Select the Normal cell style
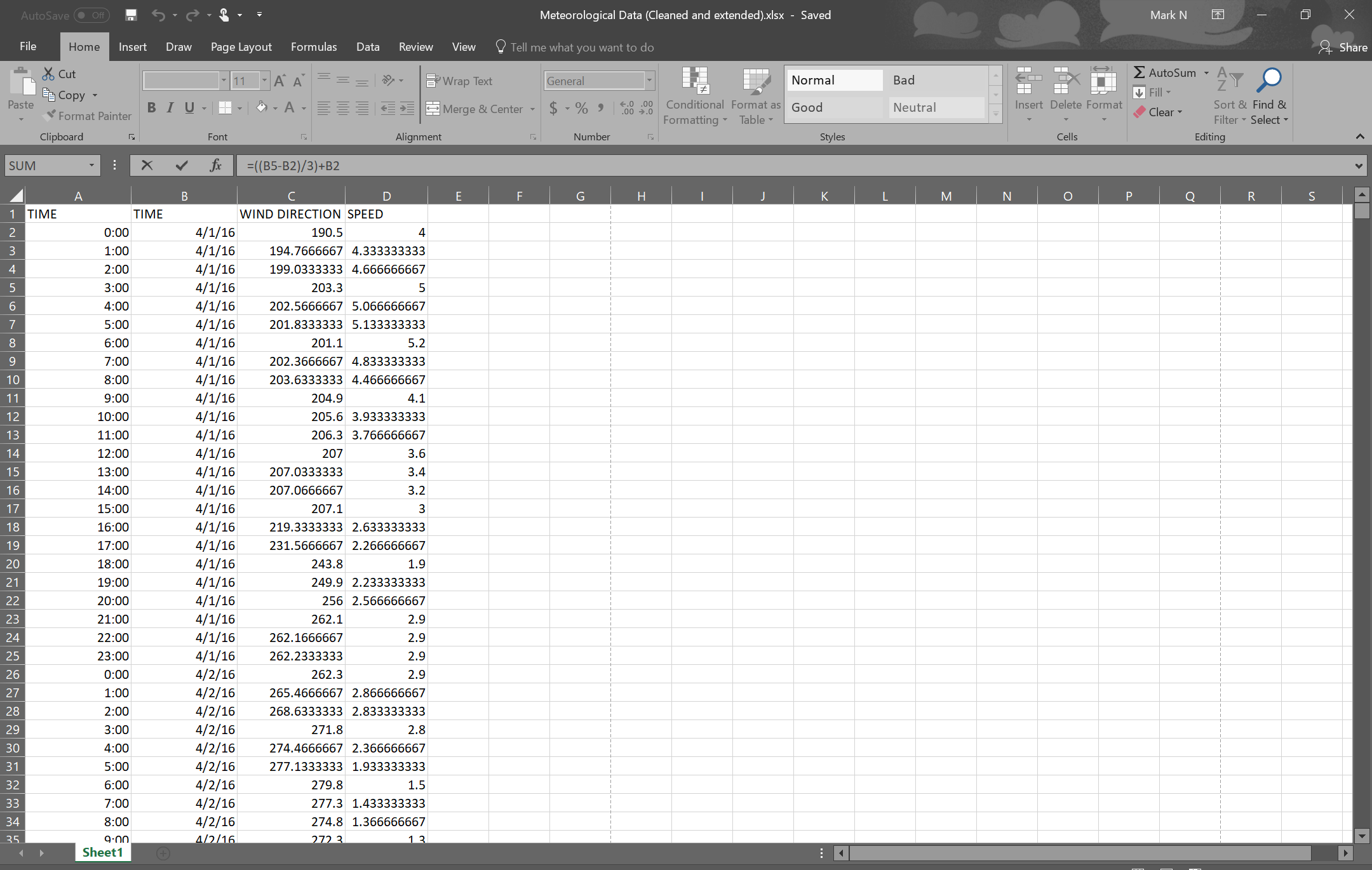Image resolution: width=1372 pixels, height=870 pixels. coord(835,80)
